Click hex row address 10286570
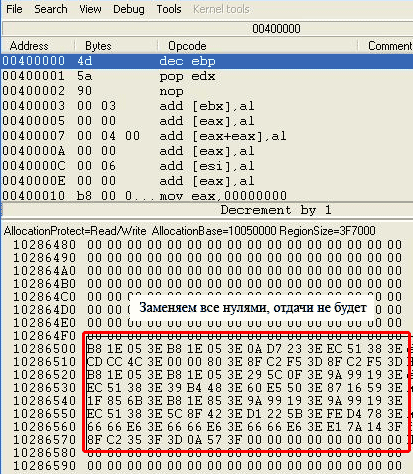This screenshot has height=474, width=413. pos(44,440)
